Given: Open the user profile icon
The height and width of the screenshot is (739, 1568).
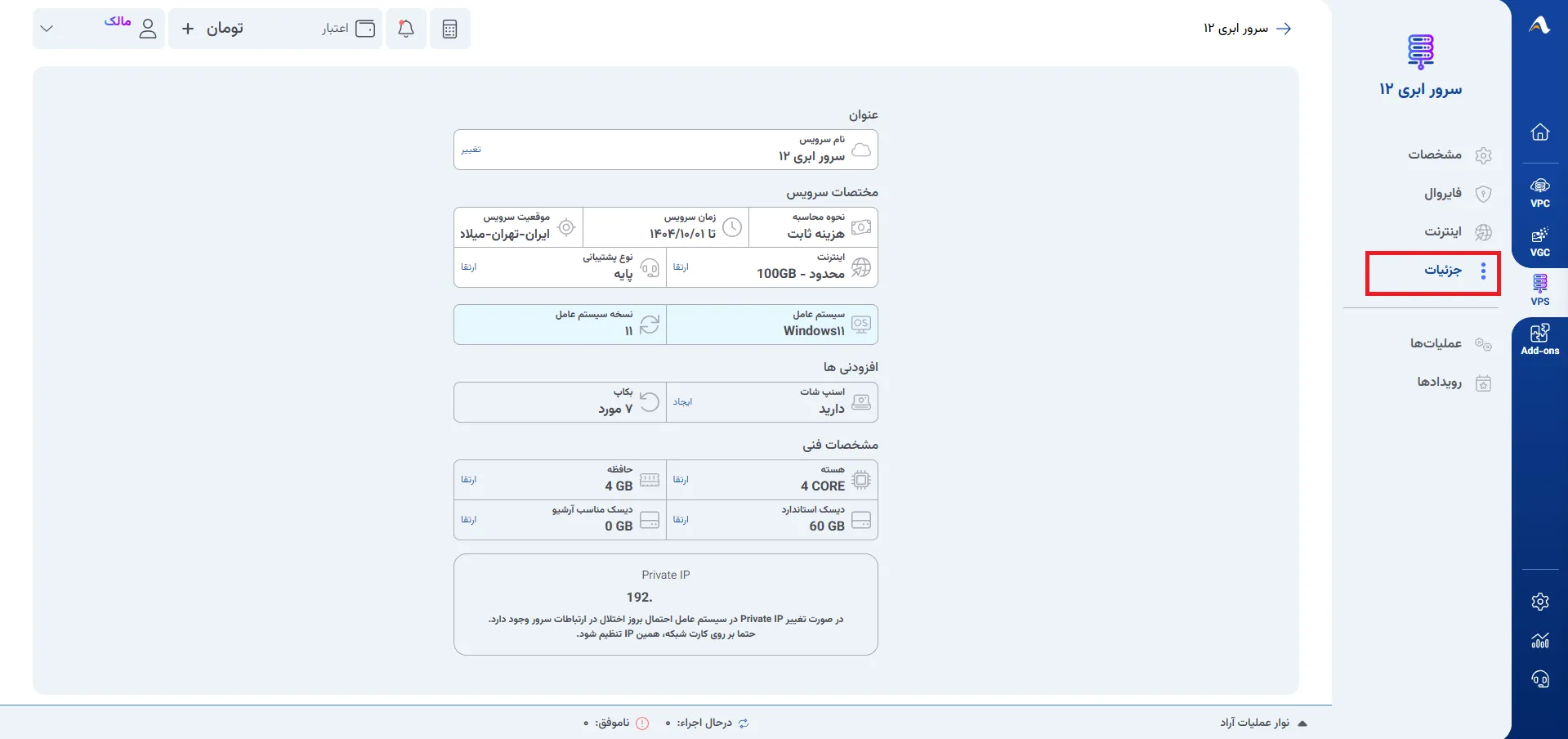Looking at the screenshot, I should 148,29.
